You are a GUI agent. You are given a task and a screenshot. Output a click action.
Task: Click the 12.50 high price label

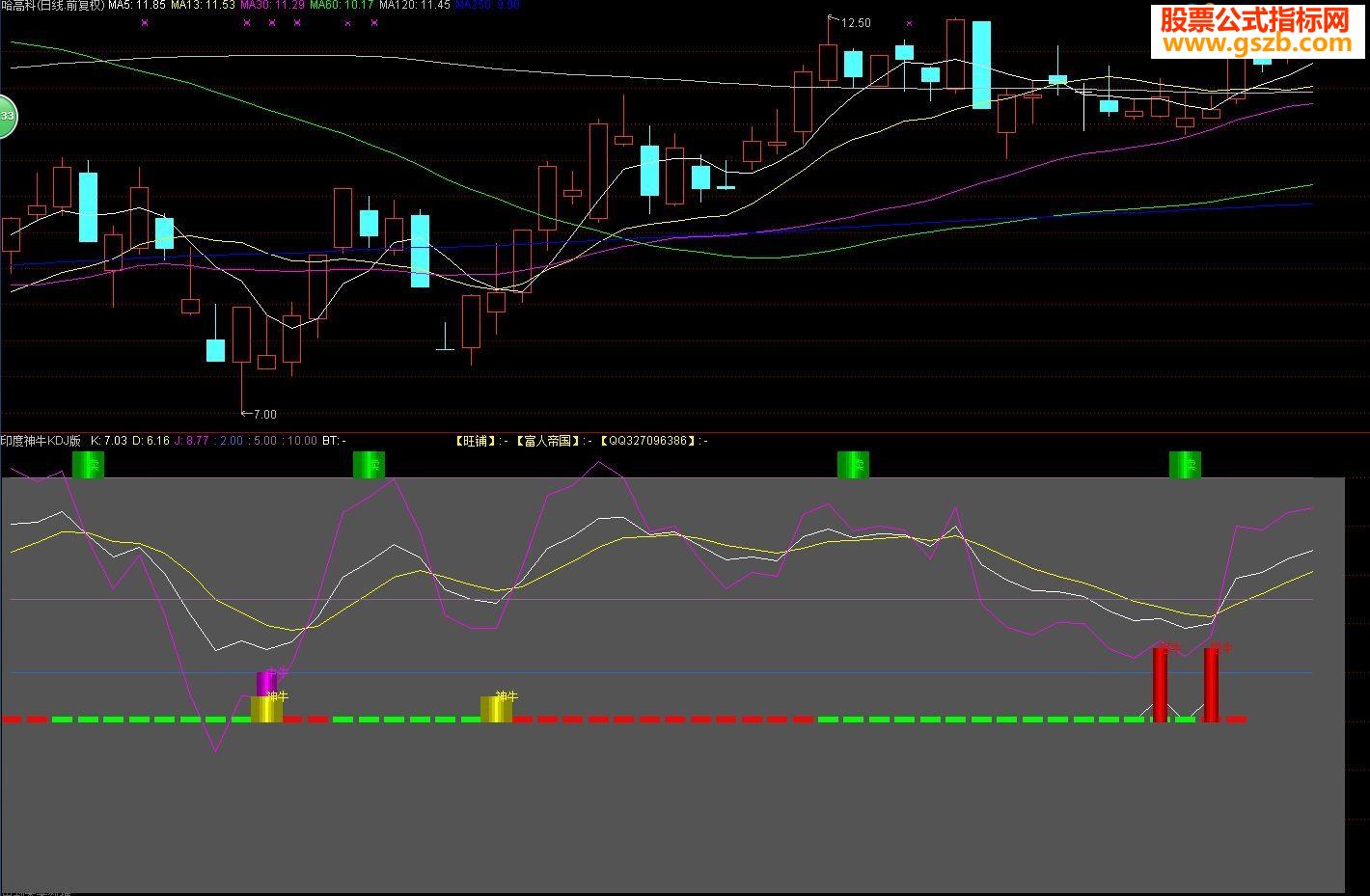(855, 23)
